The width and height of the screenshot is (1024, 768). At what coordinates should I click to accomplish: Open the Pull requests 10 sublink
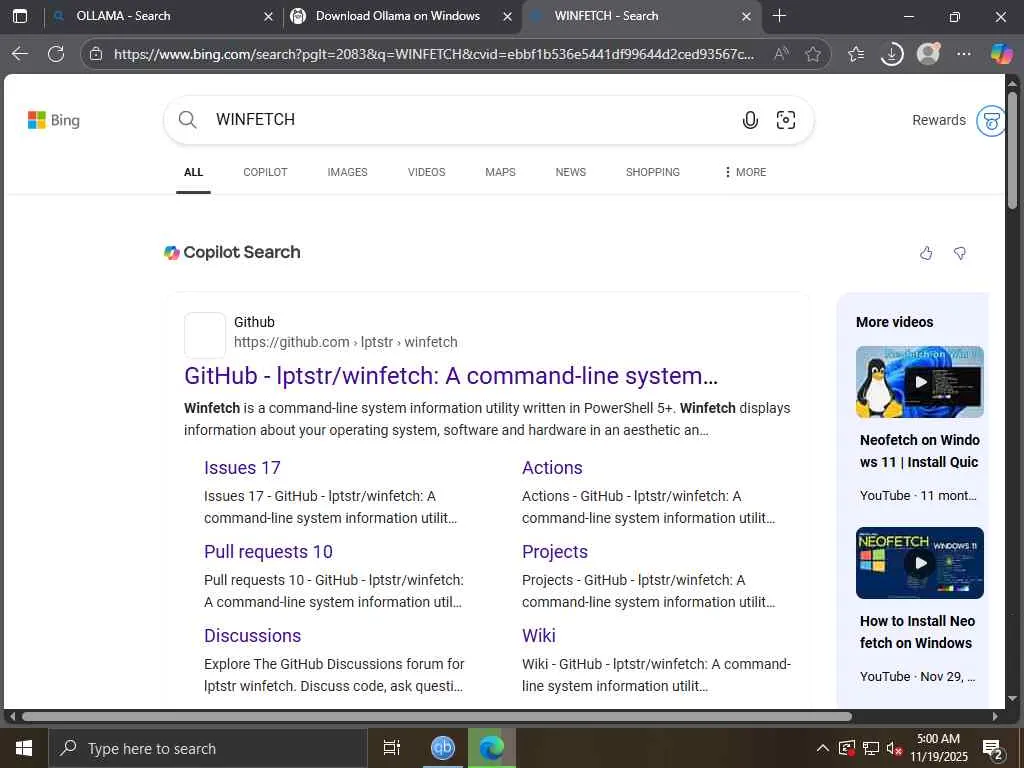[268, 552]
